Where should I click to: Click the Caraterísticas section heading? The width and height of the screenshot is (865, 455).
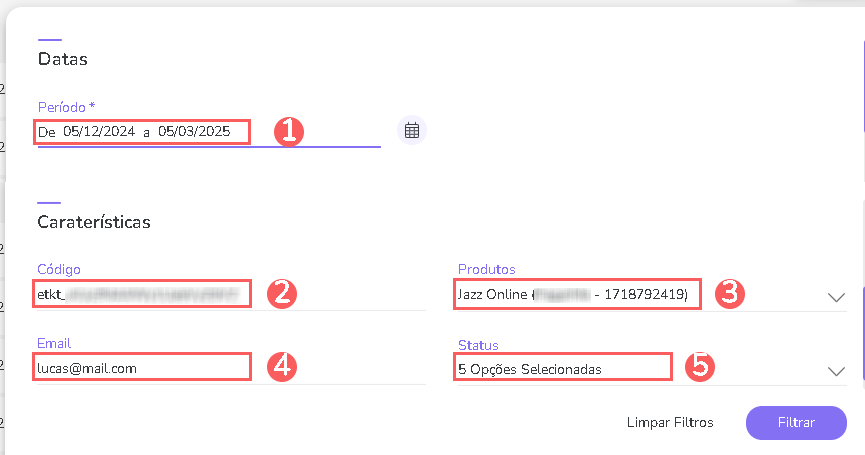[x=94, y=222]
